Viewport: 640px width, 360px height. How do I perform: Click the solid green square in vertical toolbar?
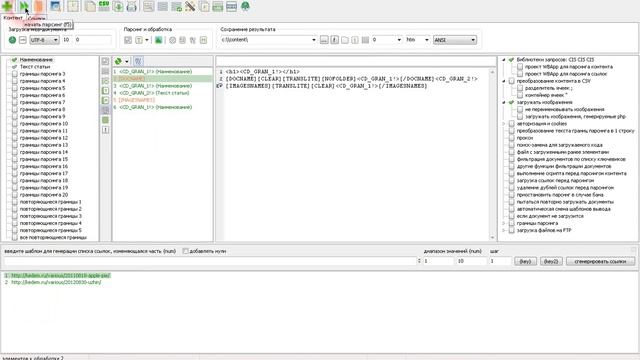point(105,120)
